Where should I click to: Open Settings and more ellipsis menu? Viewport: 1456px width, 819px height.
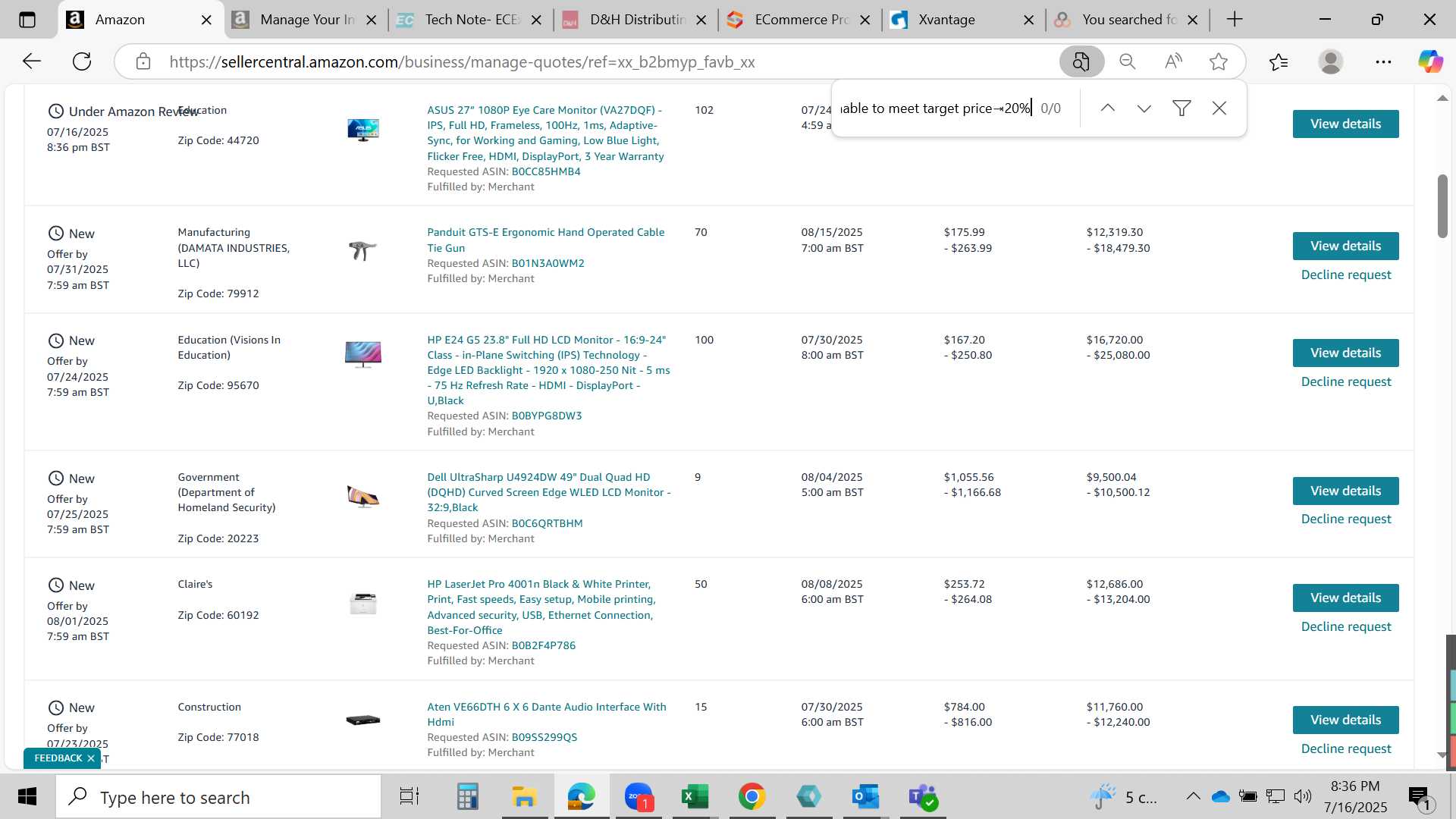1383,61
